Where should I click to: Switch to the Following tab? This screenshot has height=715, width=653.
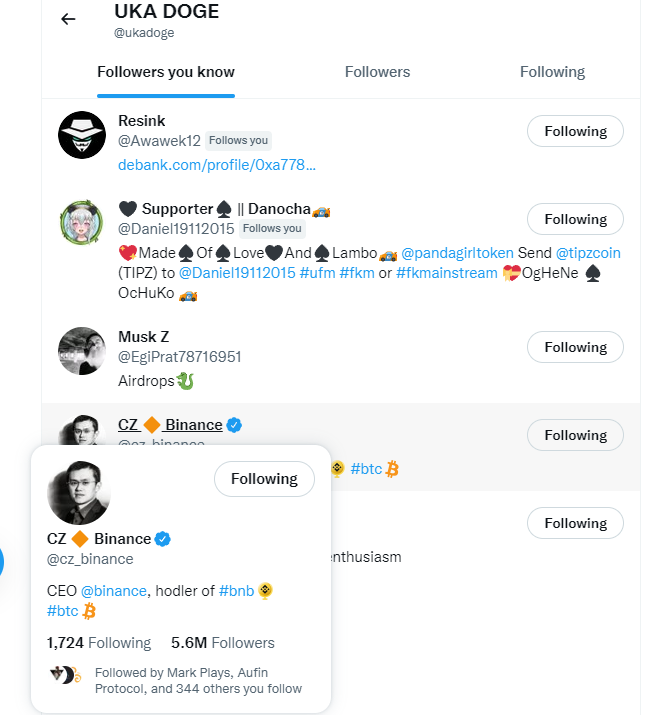pyautogui.click(x=552, y=72)
